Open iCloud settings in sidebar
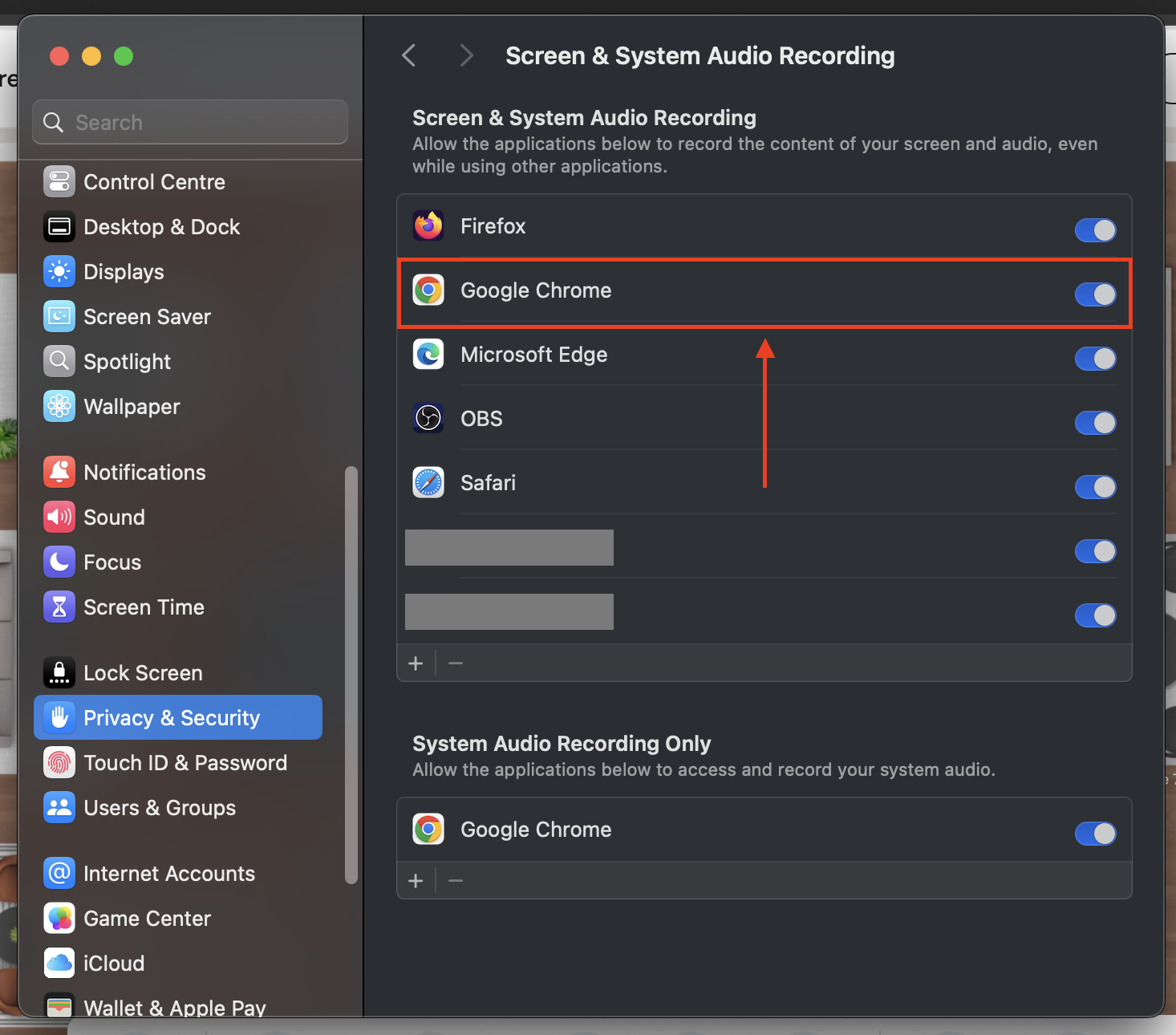Screen dimensions: 1176x1035 114,964
